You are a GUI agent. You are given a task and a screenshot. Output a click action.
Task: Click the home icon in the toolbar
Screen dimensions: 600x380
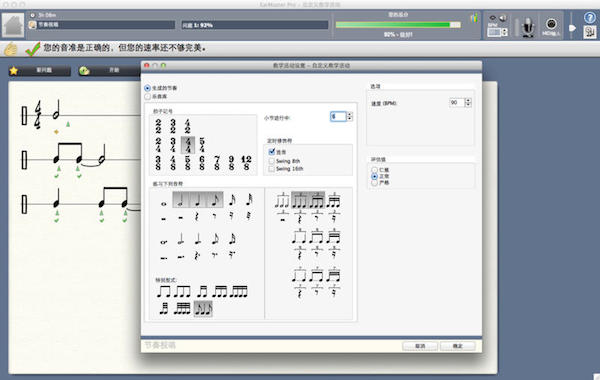pos(13,26)
